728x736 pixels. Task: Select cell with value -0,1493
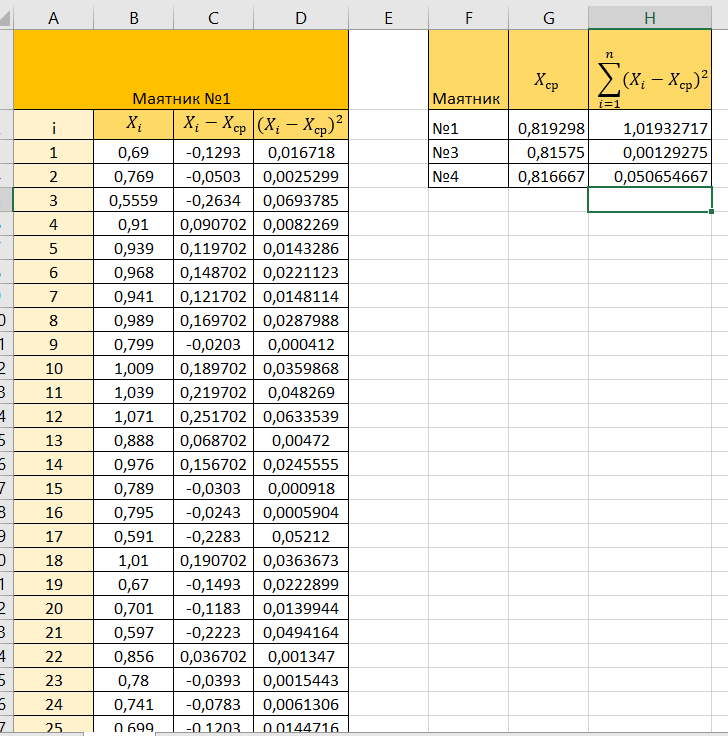coord(214,584)
